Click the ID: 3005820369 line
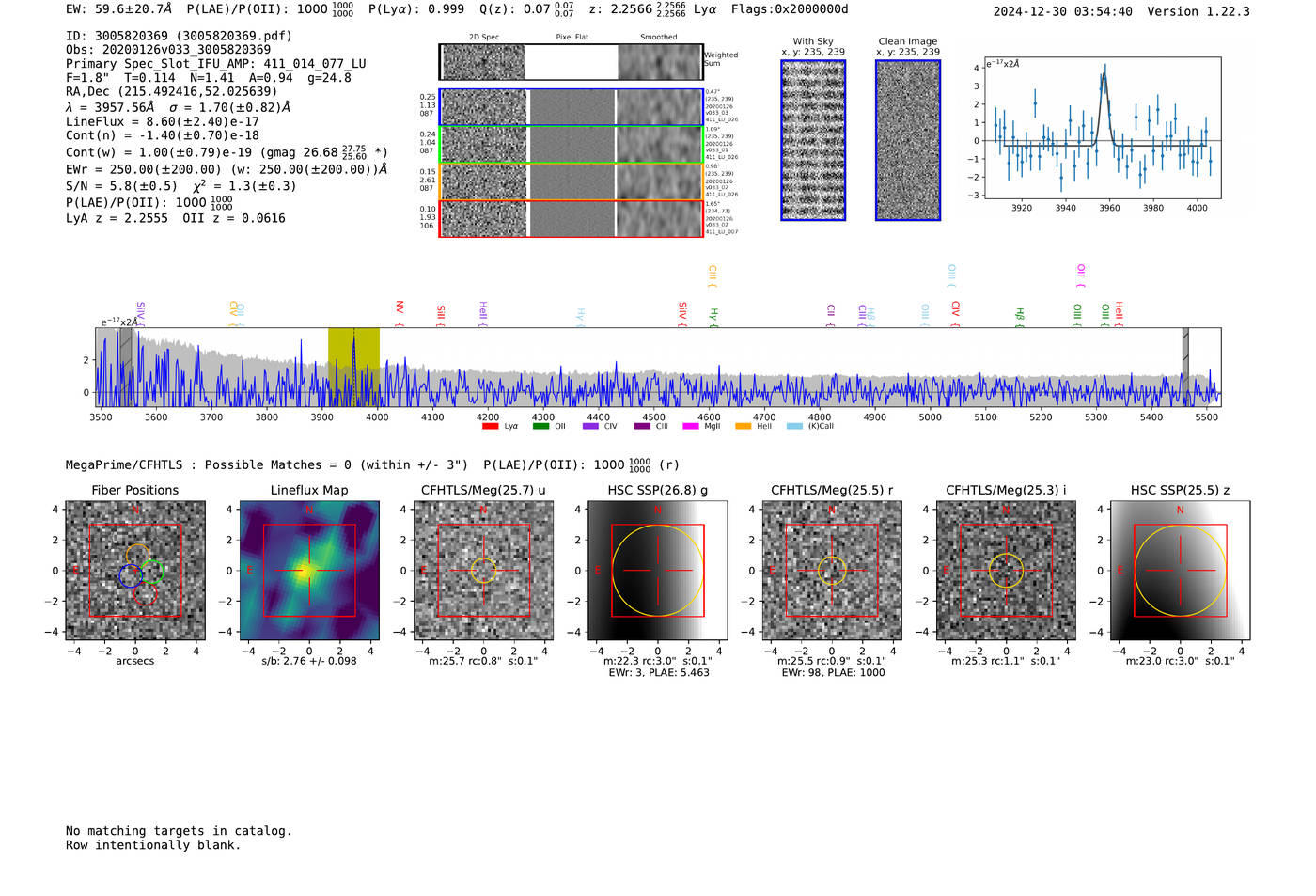 pyautogui.click(x=179, y=36)
